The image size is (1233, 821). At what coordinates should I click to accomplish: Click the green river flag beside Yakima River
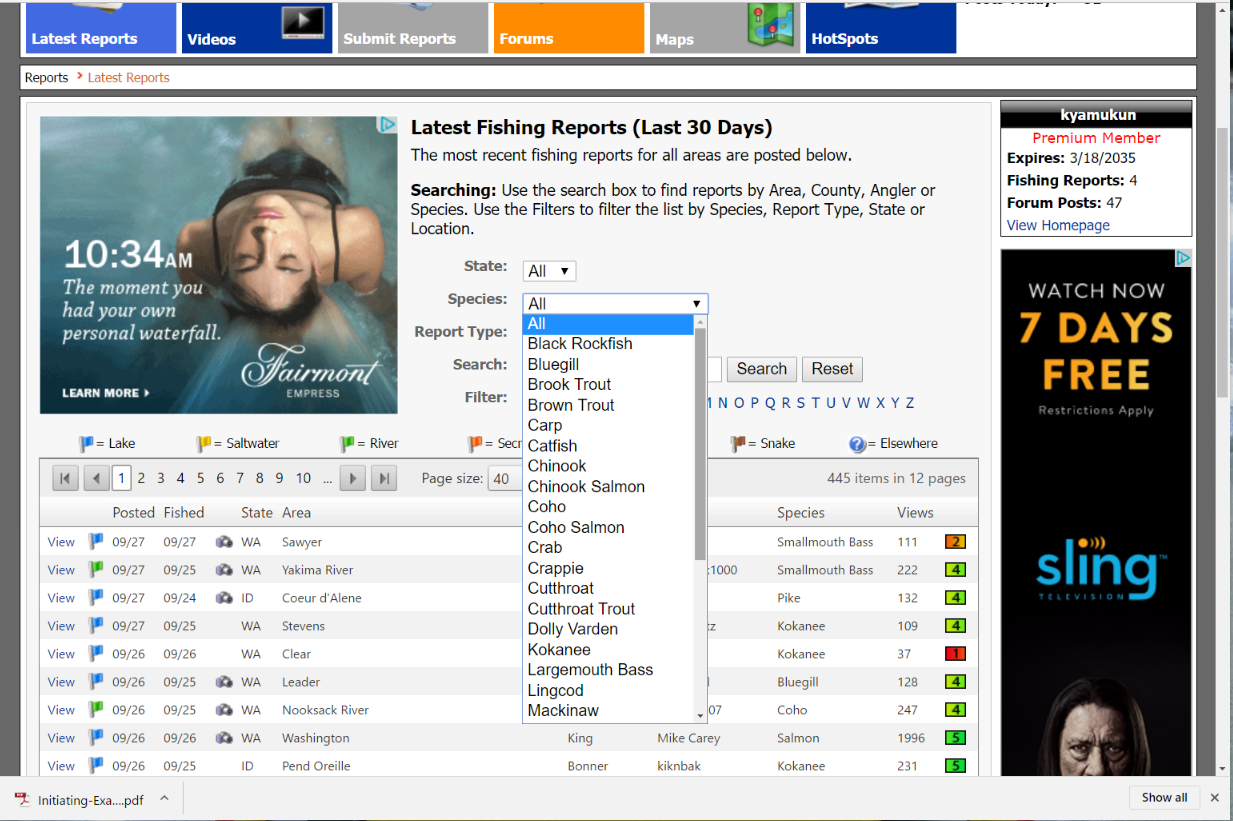click(x=95, y=570)
